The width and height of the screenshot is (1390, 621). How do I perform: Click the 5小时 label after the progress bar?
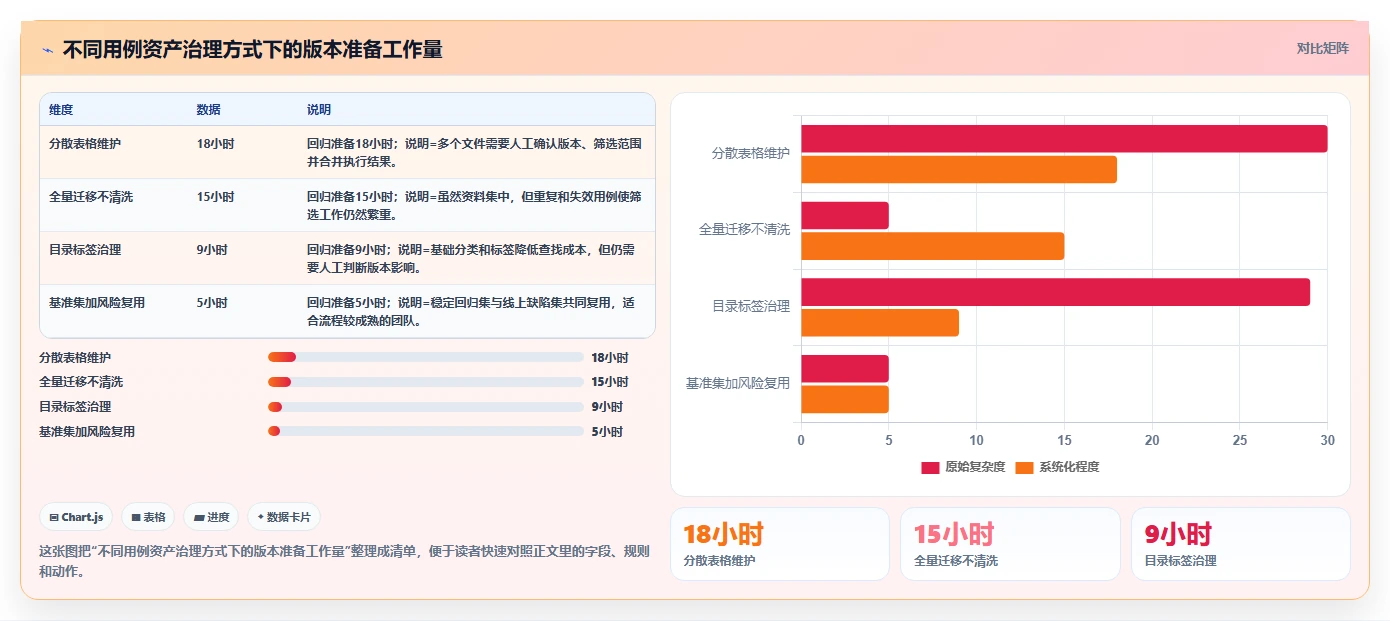tap(607, 431)
